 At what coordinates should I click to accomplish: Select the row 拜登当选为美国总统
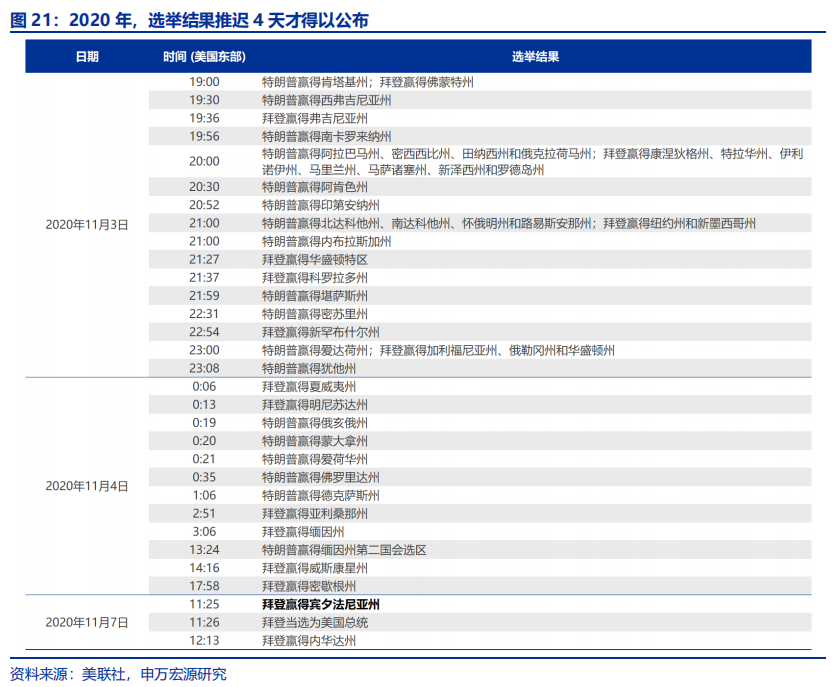[480, 622]
